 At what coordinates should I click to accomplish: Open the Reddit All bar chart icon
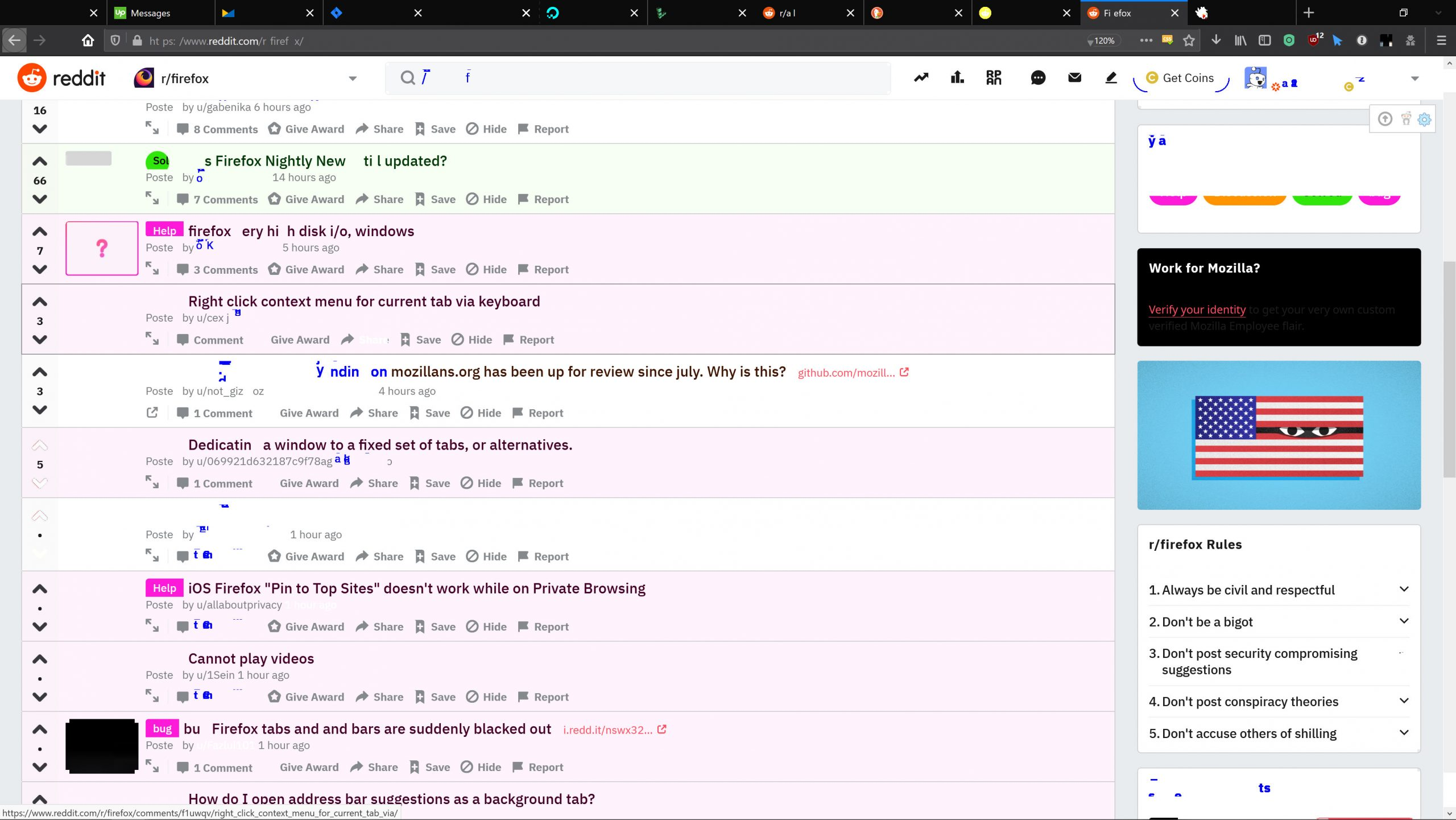pyautogui.click(x=957, y=78)
